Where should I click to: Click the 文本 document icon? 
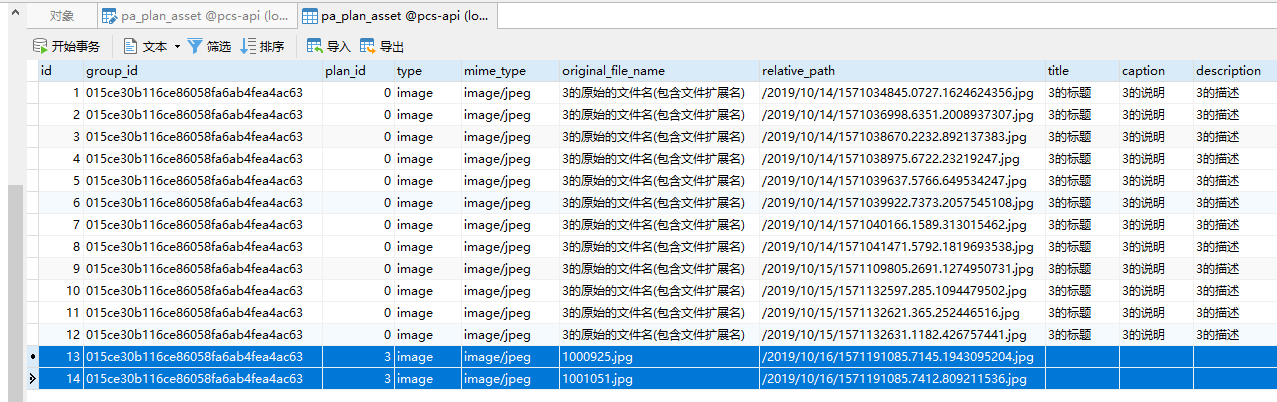click(130, 46)
